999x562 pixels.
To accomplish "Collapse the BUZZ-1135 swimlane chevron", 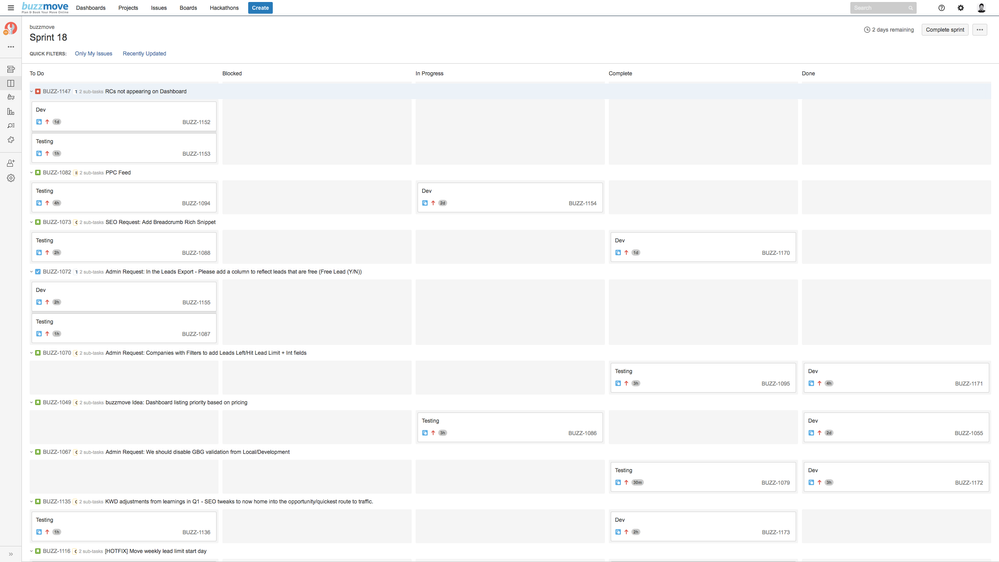I will [x=32, y=501].
